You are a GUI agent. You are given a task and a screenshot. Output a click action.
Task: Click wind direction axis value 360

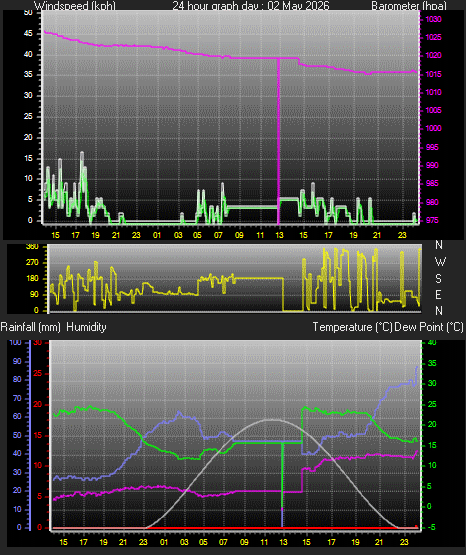(x=32, y=247)
